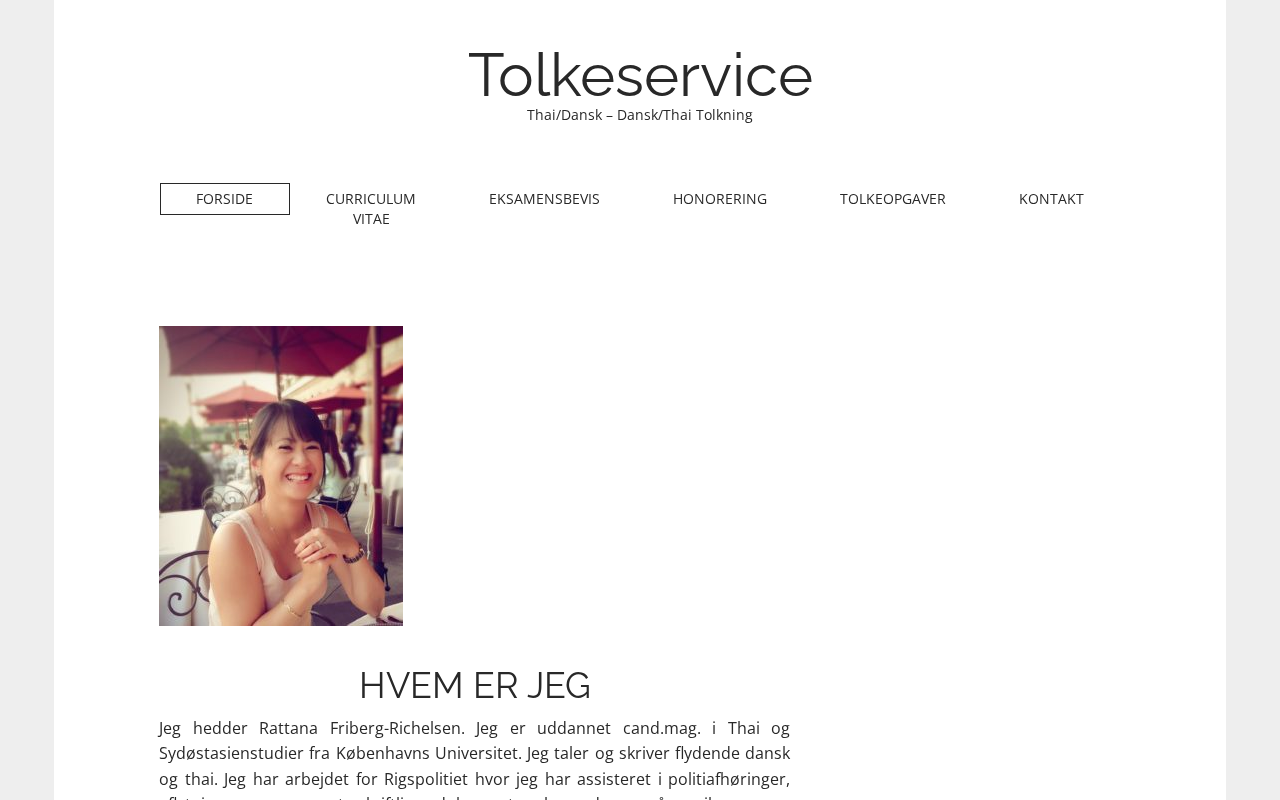Click the HVEM ER JEG heading
The image size is (1280, 800).
475,686
